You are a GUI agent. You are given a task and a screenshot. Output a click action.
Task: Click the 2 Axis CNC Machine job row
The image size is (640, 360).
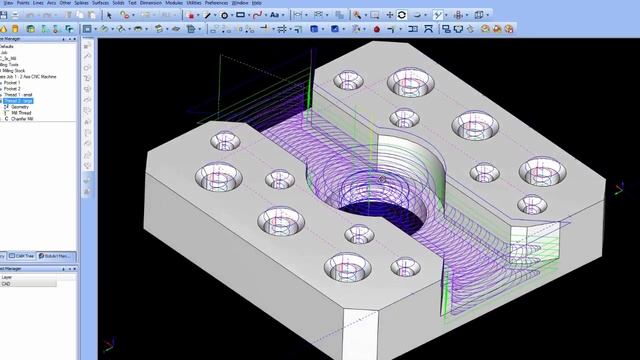pos(28,77)
